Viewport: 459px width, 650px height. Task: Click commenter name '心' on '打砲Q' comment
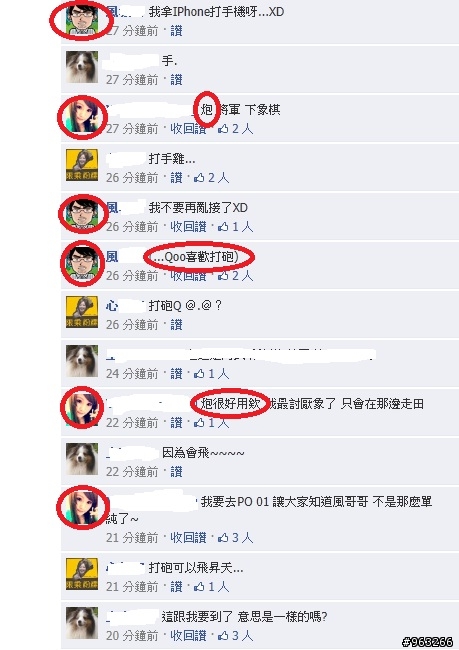tap(112, 306)
